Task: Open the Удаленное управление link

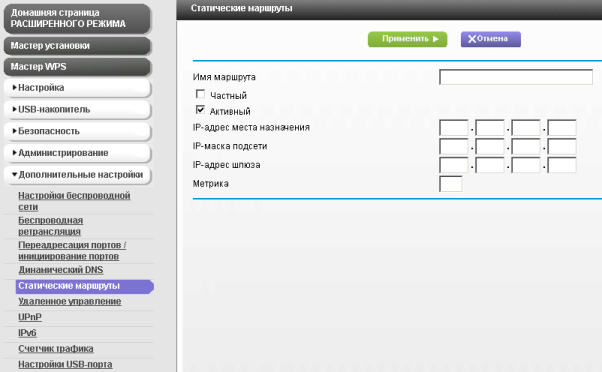Action: point(70,302)
